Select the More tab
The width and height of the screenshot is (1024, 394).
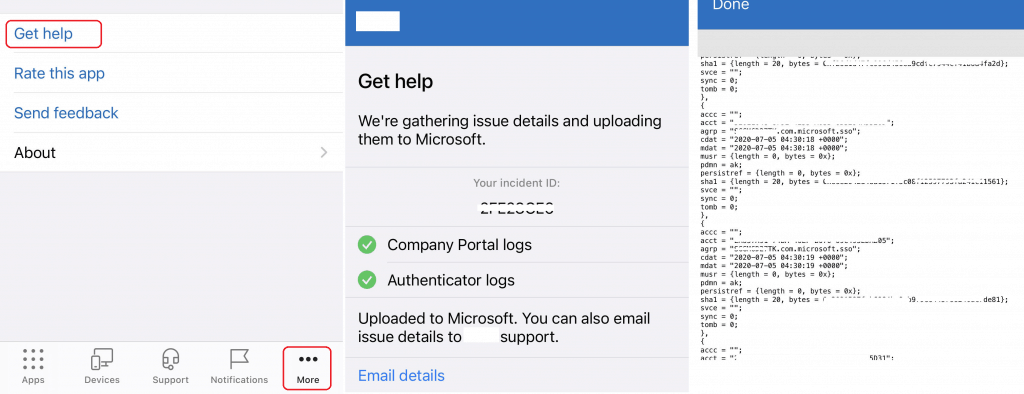click(308, 369)
